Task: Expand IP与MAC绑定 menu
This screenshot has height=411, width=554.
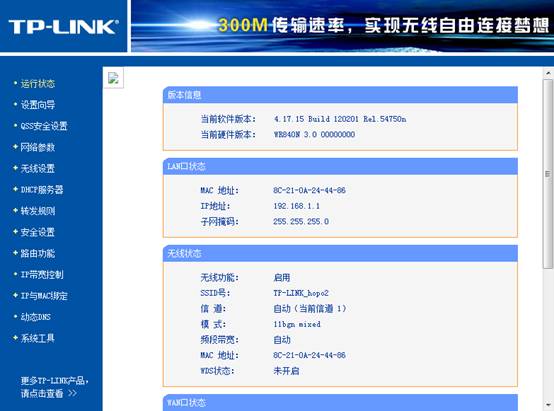Action: pos(44,296)
